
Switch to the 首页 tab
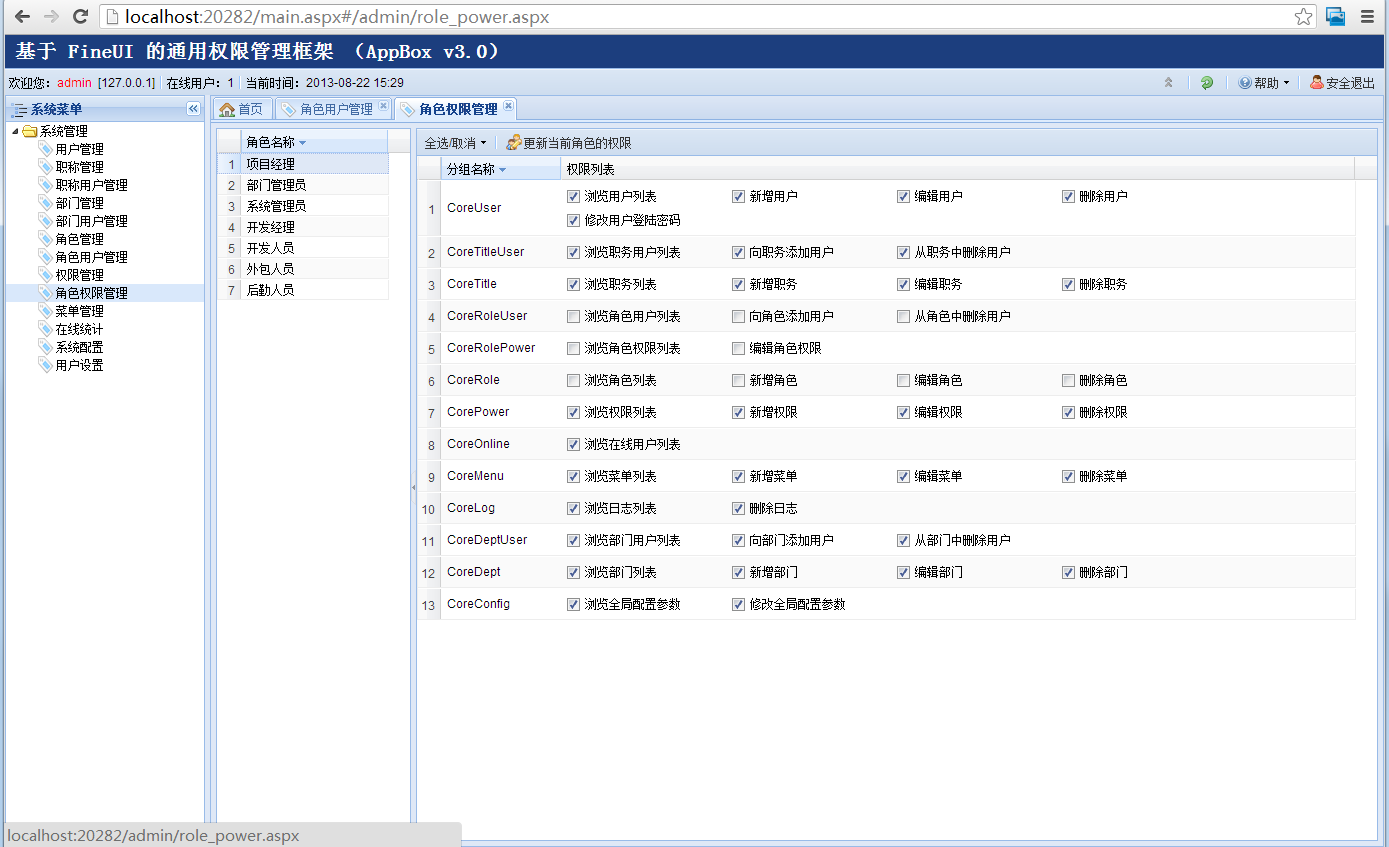point(241,109)
